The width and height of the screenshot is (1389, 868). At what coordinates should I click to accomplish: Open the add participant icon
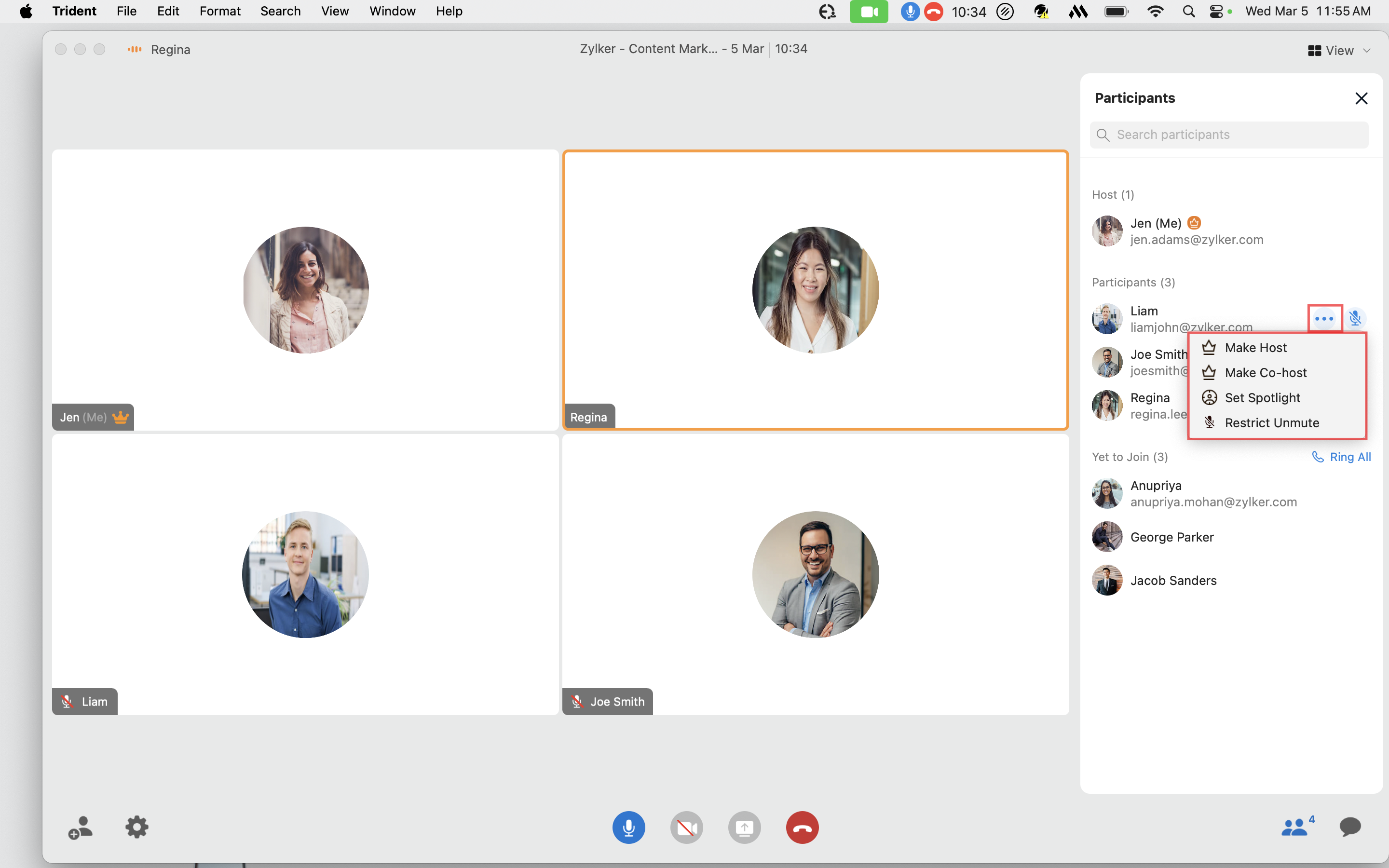point(80,827)
